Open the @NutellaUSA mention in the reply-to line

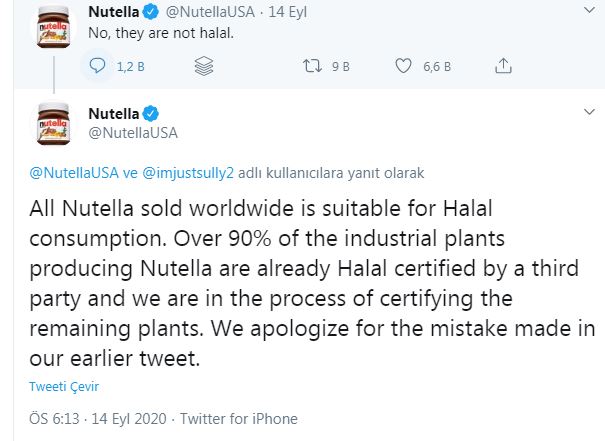pos(72,172)
